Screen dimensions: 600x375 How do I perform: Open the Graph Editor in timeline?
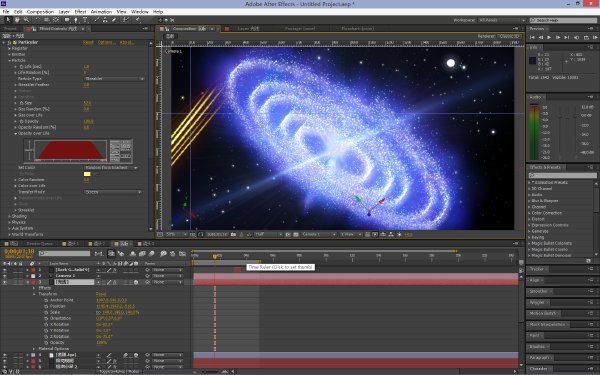point(183,253)
